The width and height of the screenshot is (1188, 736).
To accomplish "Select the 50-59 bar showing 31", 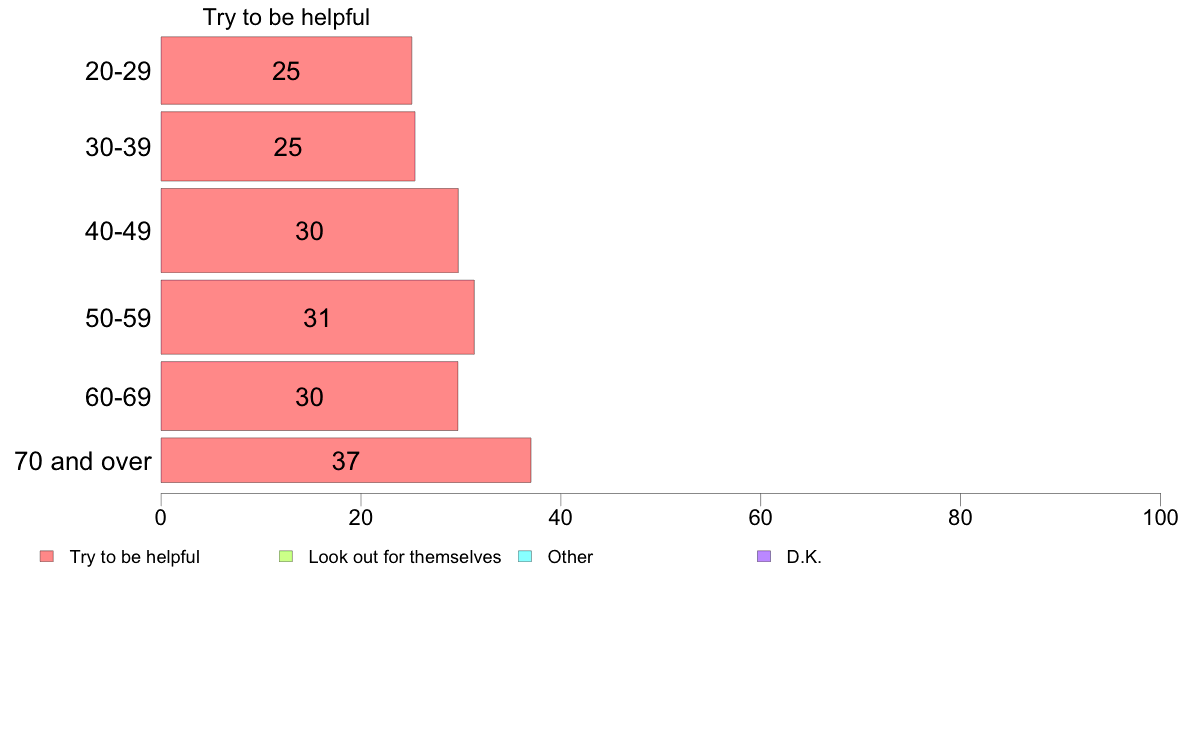I will tap(317, 317).
